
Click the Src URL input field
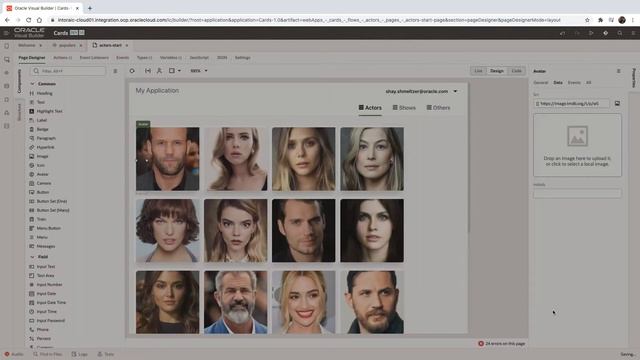pyautogui.click(x=571, y=104)
